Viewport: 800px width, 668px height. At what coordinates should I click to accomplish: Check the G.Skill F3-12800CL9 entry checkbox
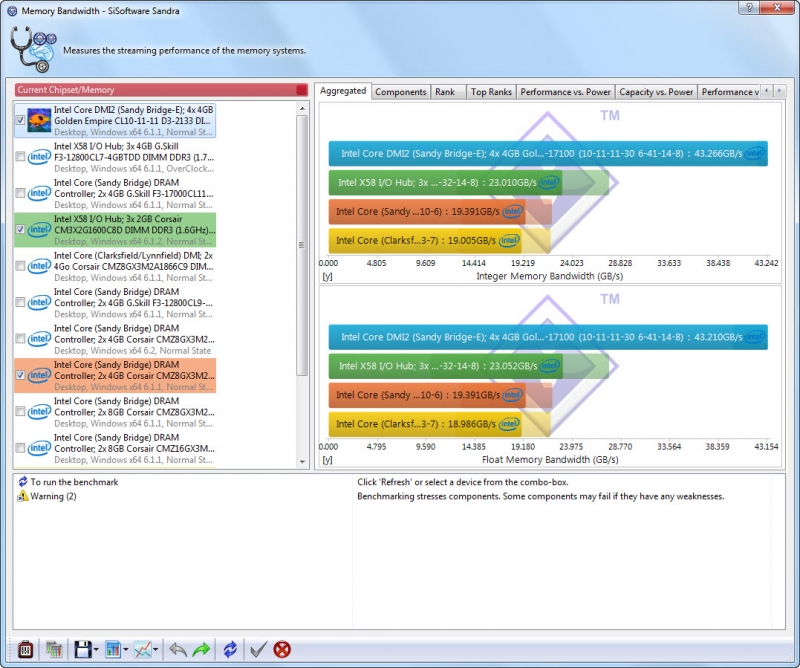point(20,302)
